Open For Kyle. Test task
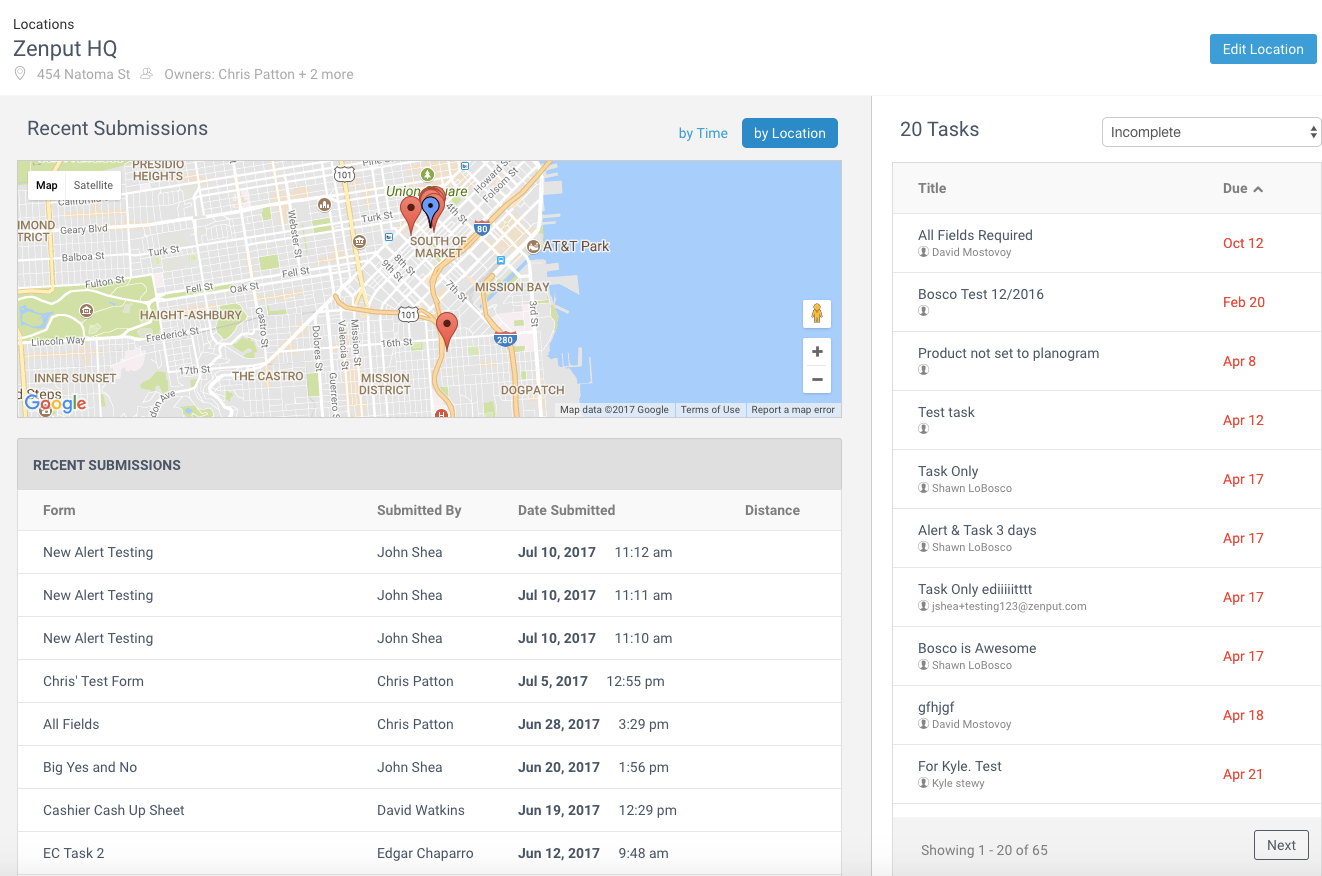 tap(960, 766)
